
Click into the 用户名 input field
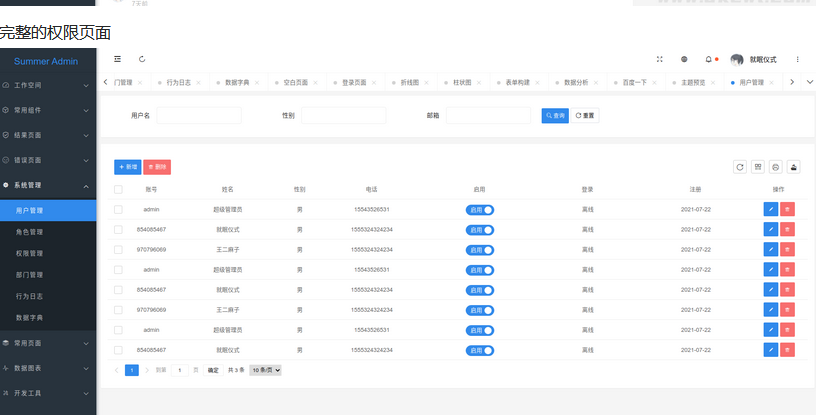click(198, 116)
